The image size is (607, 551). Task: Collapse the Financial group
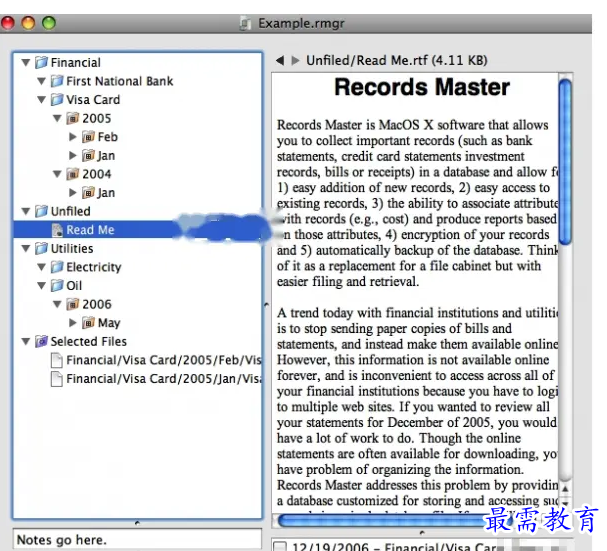(26, 62)
